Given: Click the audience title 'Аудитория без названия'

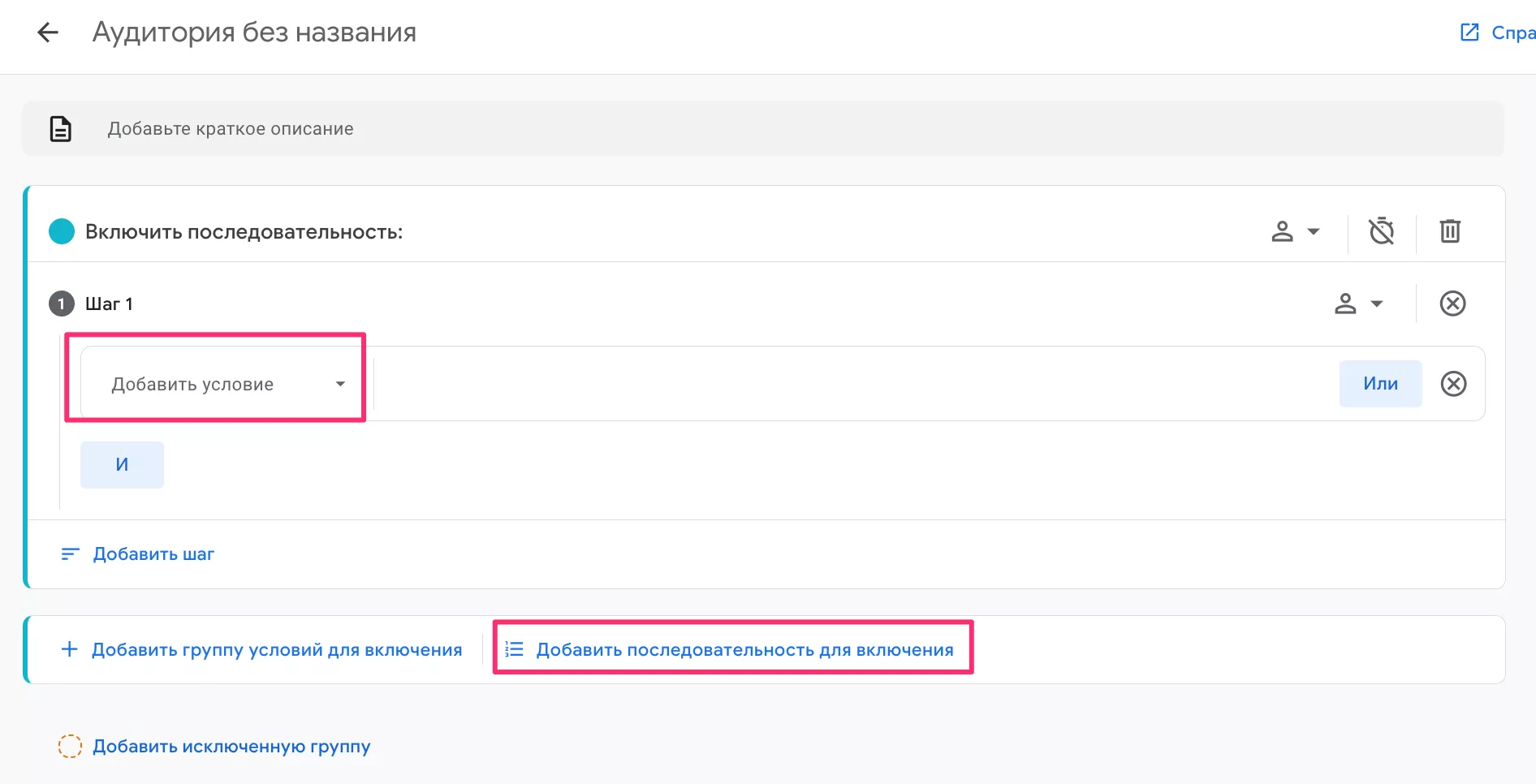Looking at the screenshot, I should click(254, 32).
